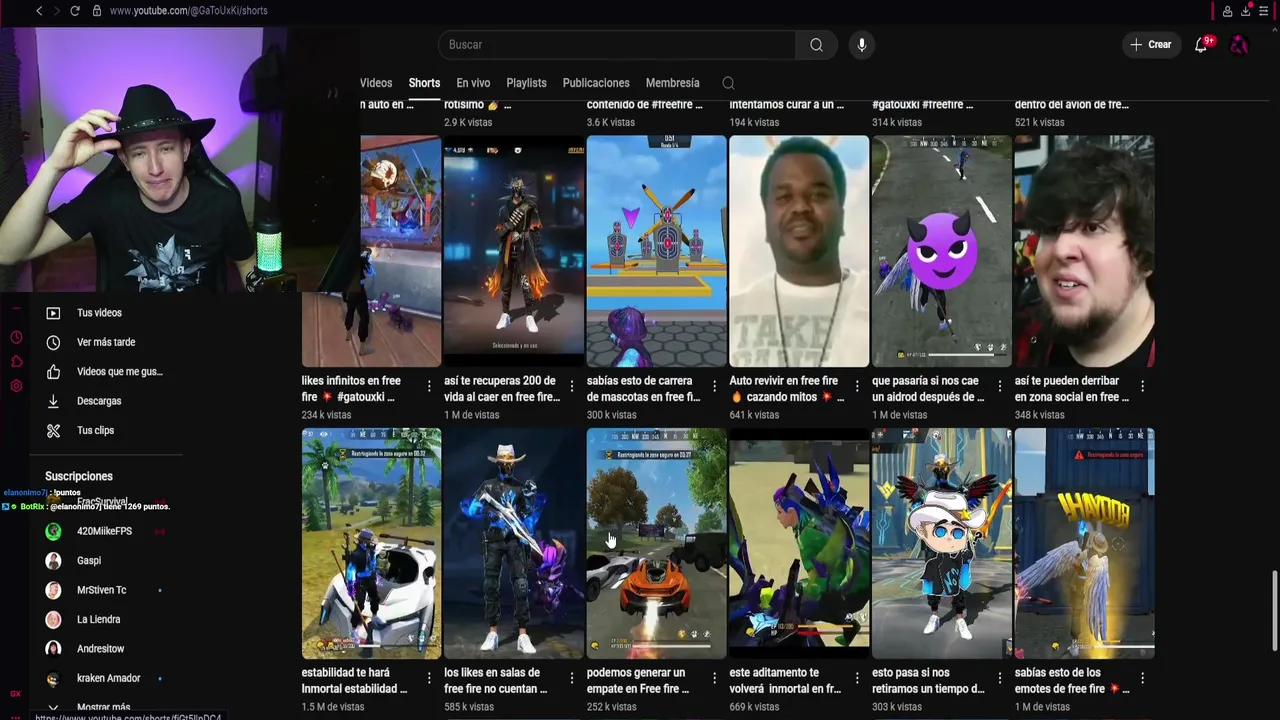Screen dimensions: 1280x720
Task: Open La Liendra subscription channel
Action: (x=98, y=620)
